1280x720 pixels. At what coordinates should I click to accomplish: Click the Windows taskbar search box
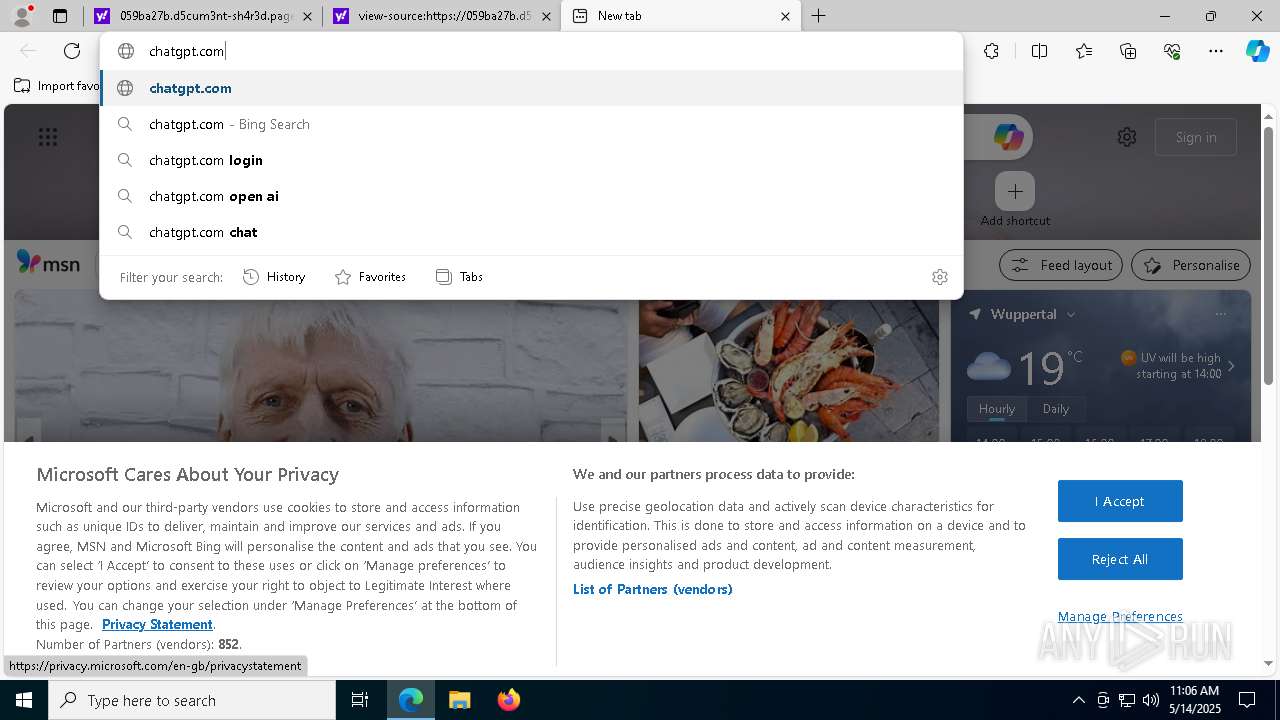tap(192, 700)
